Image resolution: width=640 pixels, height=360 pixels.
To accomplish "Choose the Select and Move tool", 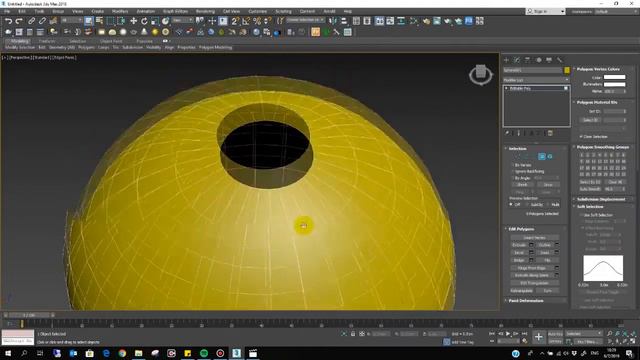I will tap(133, 21).
